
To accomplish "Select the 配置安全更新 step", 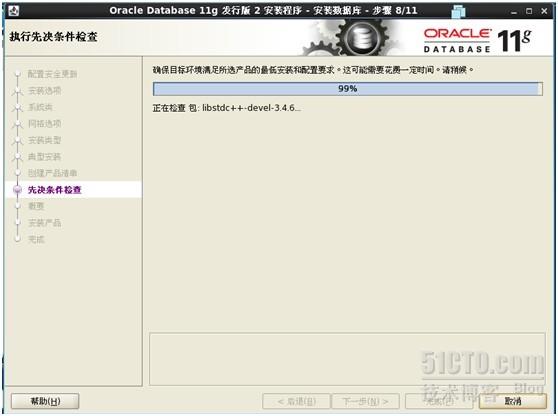I will [52, 74].
